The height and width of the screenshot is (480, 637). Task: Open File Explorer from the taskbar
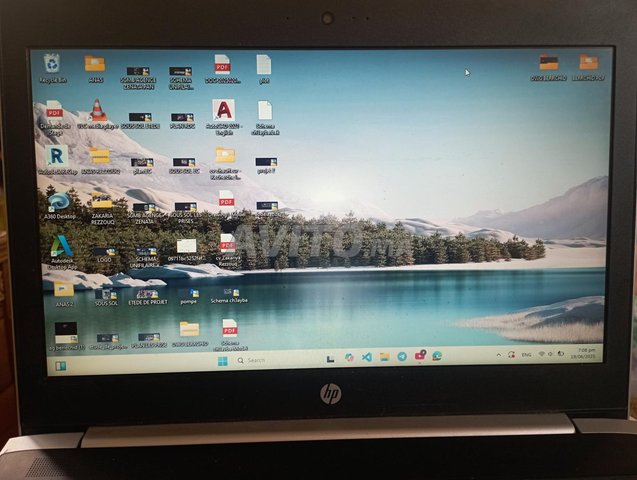click(x=384, y=357)
